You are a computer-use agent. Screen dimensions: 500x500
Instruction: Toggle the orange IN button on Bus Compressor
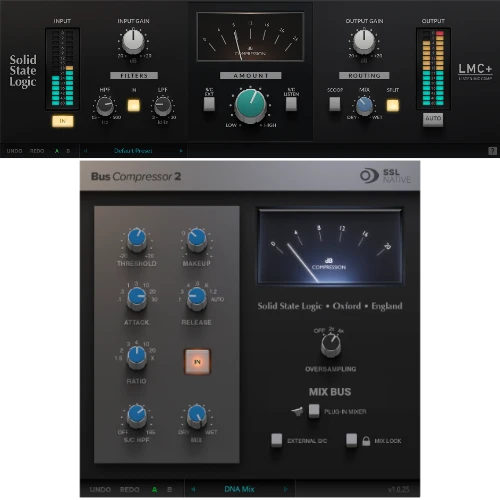(x=197, y=362)
